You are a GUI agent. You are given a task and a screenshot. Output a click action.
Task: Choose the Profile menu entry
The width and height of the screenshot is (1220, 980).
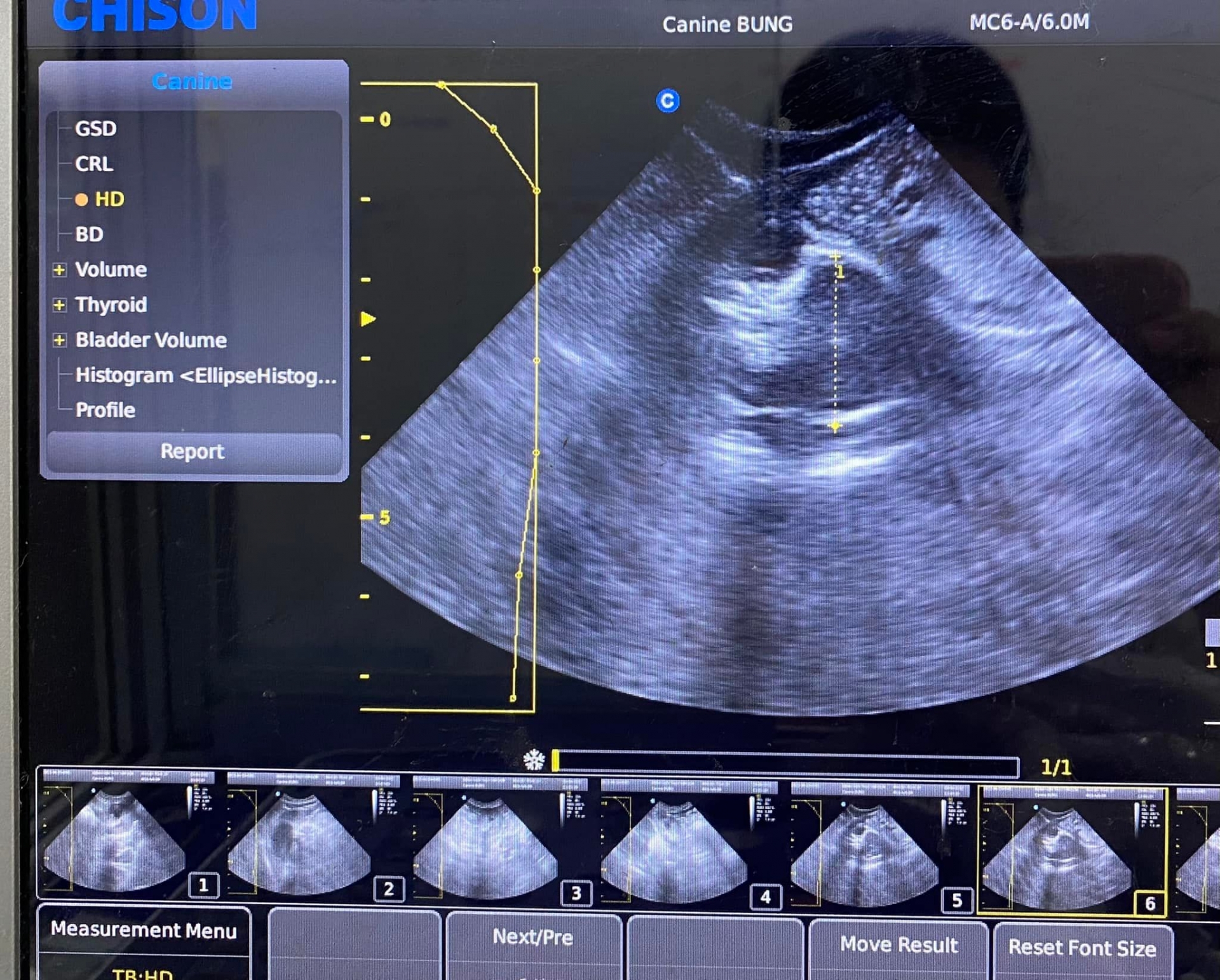tap(105, 410)
